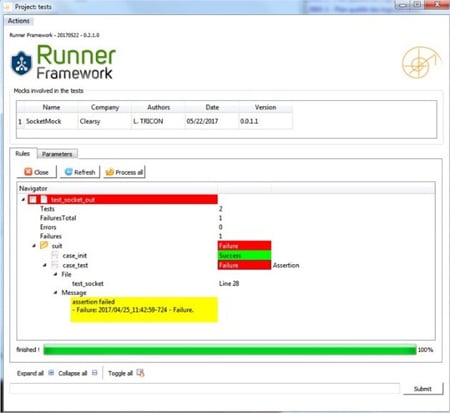Viewport: 450px width, 413px height.
Task: Click the Failure status of case_test
Action: pos(244,265)
